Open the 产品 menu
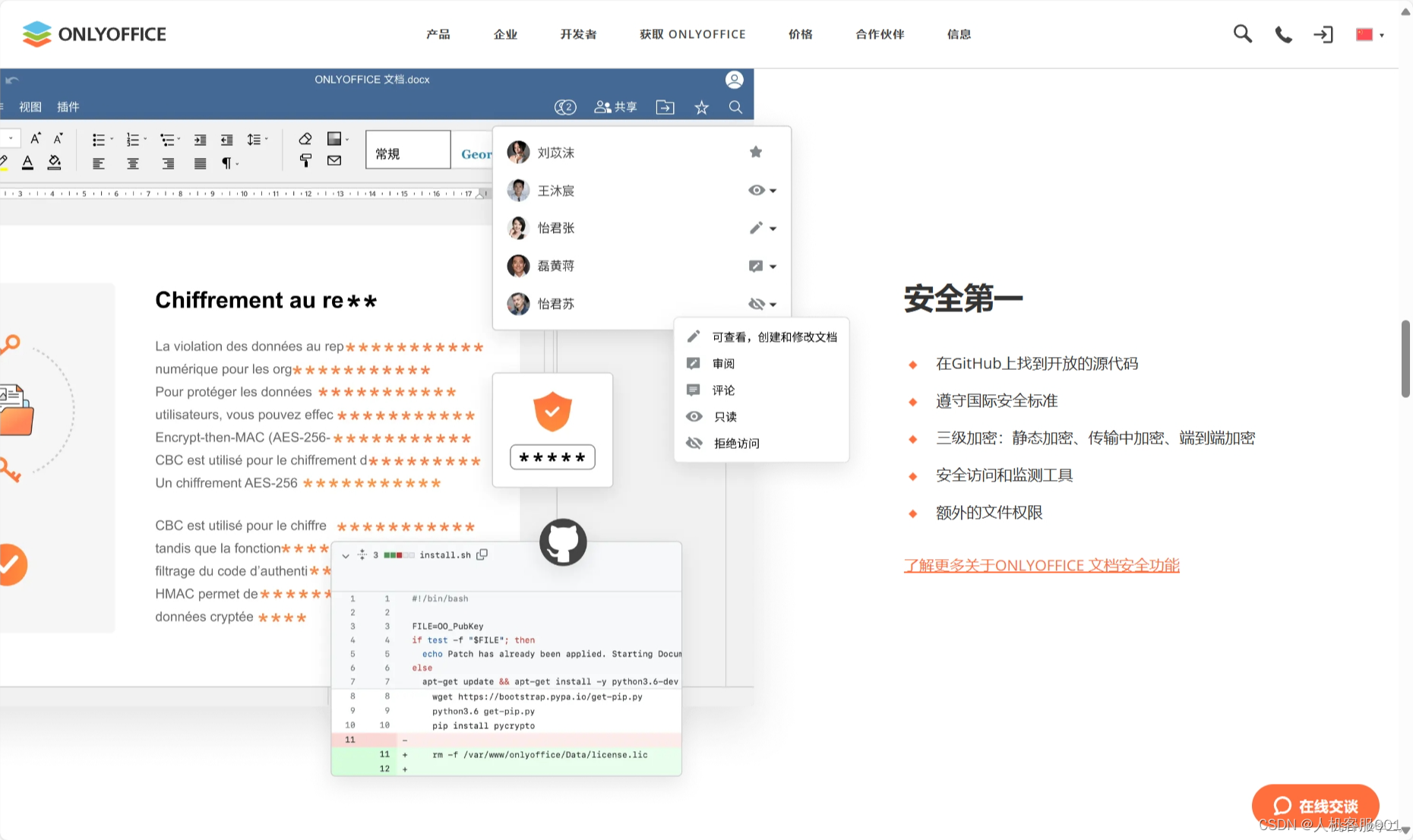The image size is (1413, 840). [438, 34]
